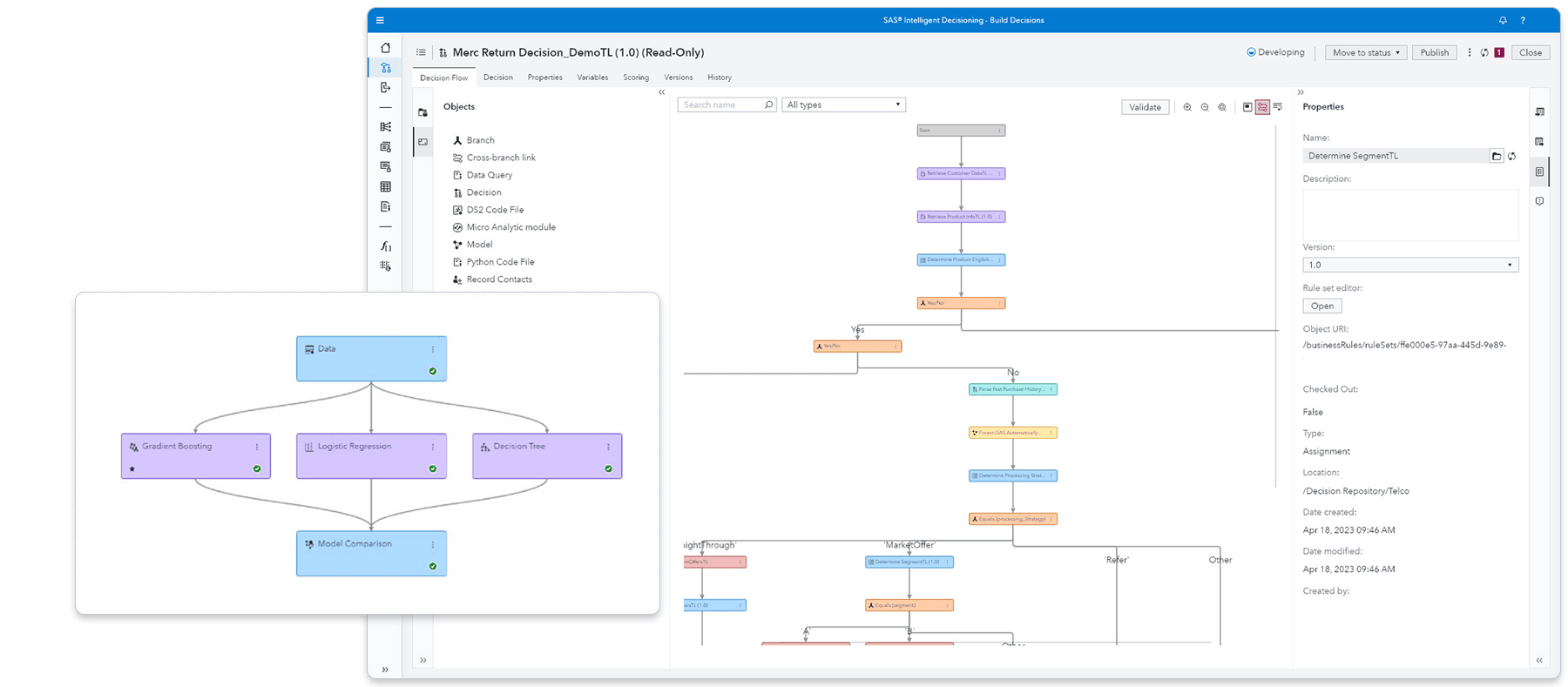
Task: Open the top icon in right sidebar
Action: click(x=1540, y=112)
